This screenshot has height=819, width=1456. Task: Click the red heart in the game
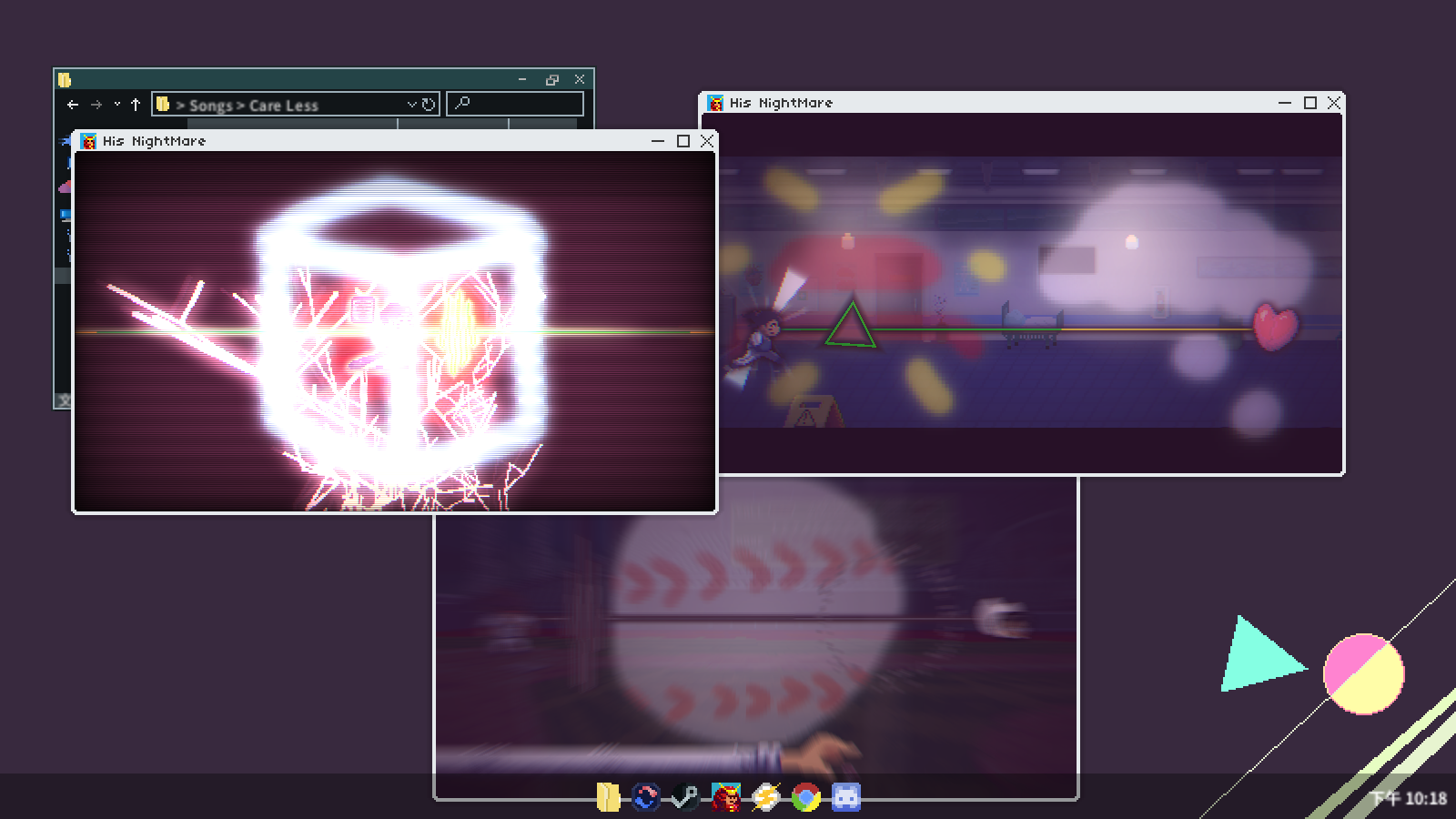click(x=1275, y=327)
